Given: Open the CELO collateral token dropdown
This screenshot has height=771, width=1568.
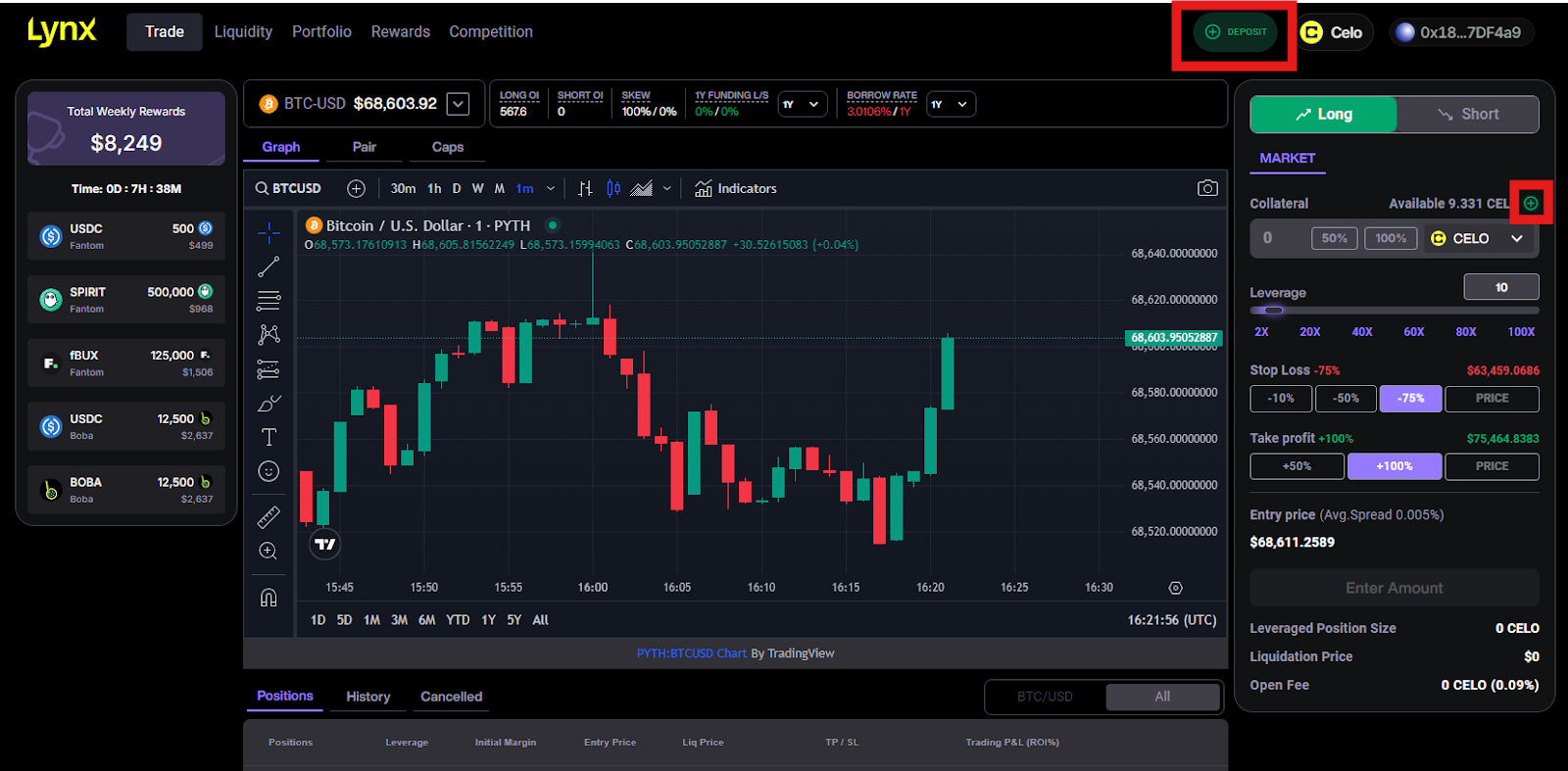Looking at the screenshot, I should 1478,238.
